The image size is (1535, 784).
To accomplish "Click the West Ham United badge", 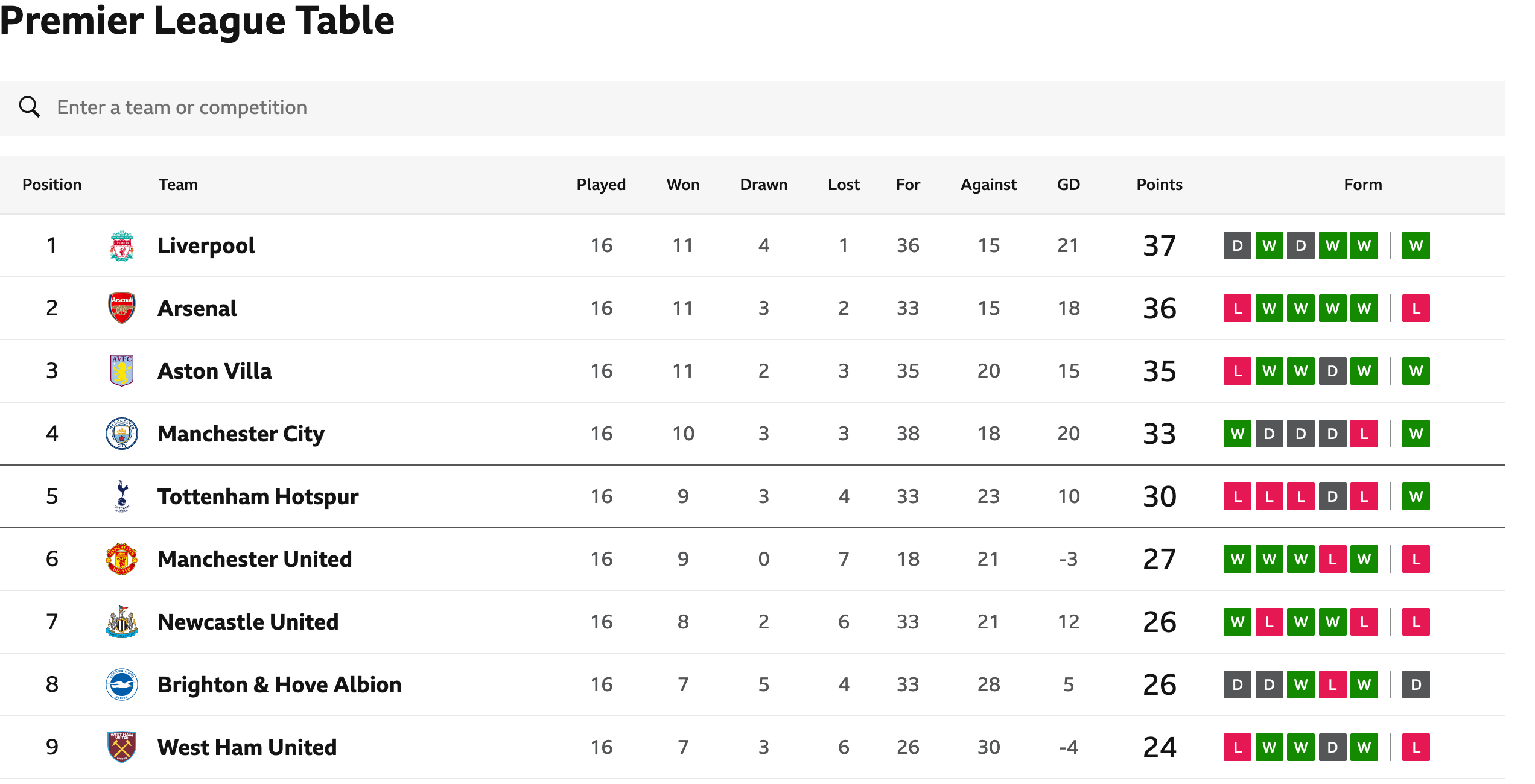I will point(122,747).
